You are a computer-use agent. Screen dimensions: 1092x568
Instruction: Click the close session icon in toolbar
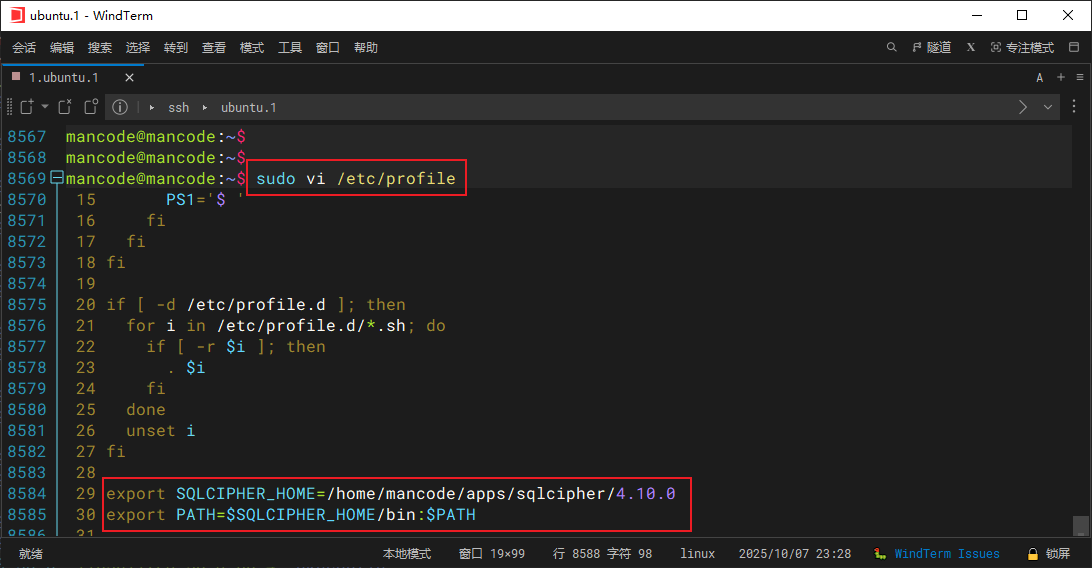[65, 107]
